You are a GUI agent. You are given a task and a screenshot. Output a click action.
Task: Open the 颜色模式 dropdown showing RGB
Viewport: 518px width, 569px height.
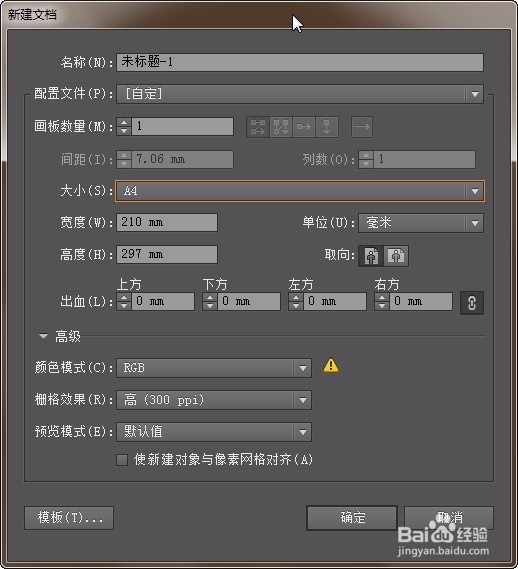[x=214, y=368]
